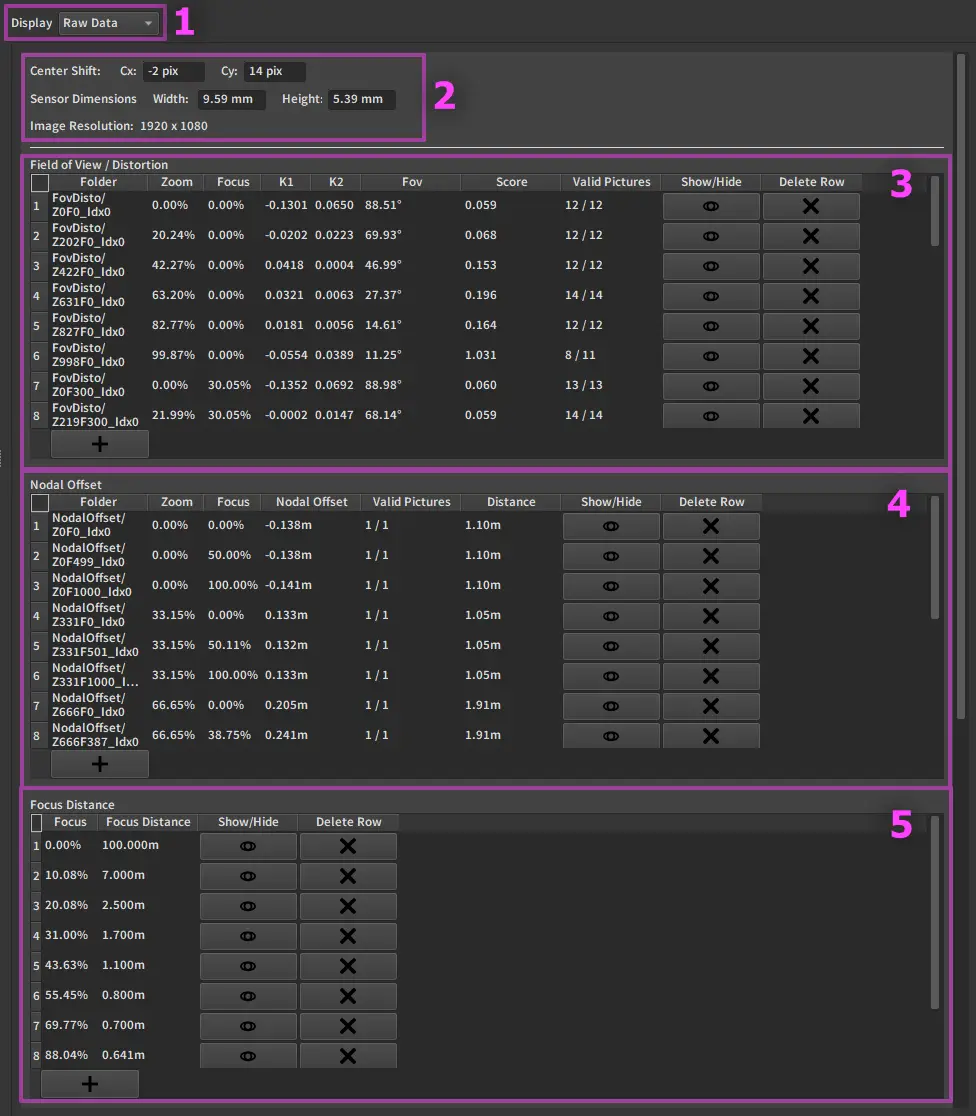This screenshot has height=1116, width=976.
Task: Sort Nodal Offset table by Distance column
Action: 511,502
